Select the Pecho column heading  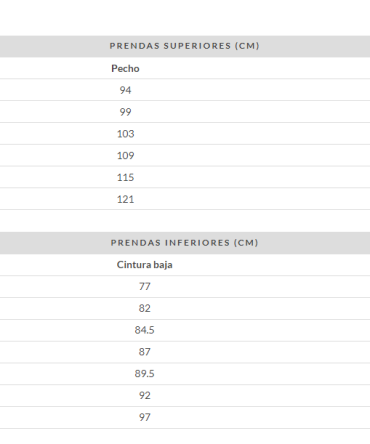(125, 69)
